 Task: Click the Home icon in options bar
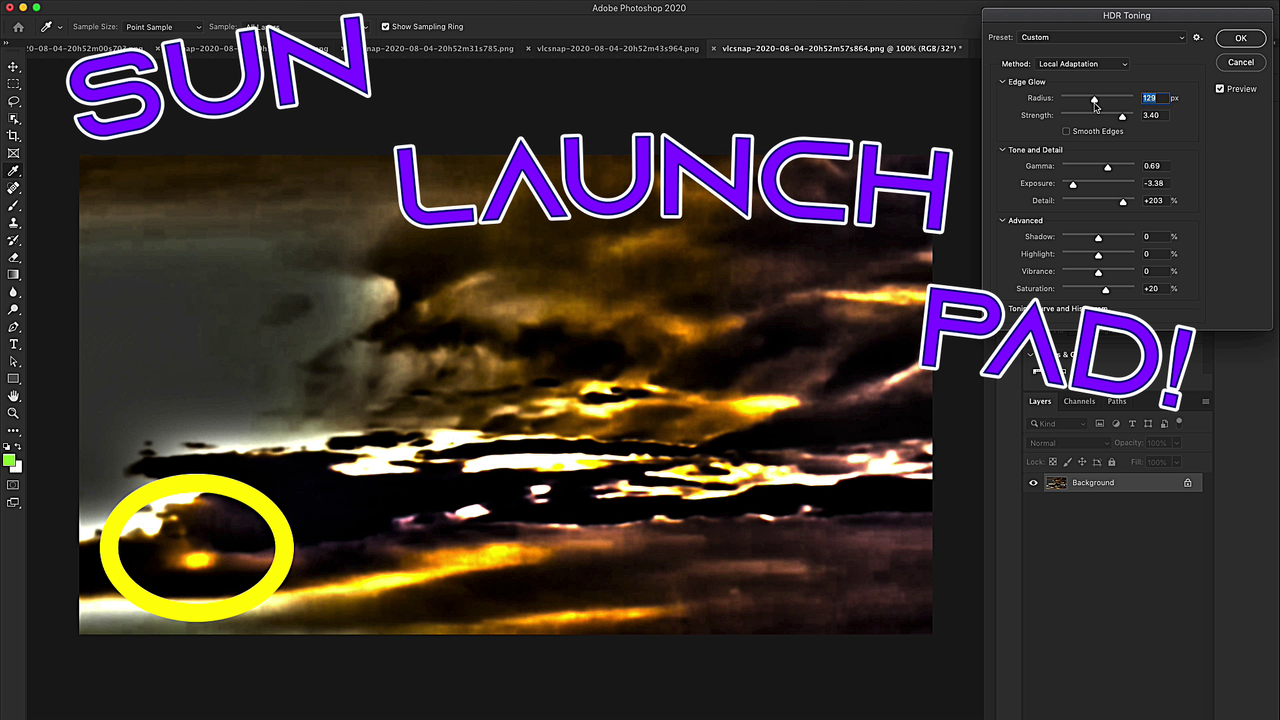[18, 27]
